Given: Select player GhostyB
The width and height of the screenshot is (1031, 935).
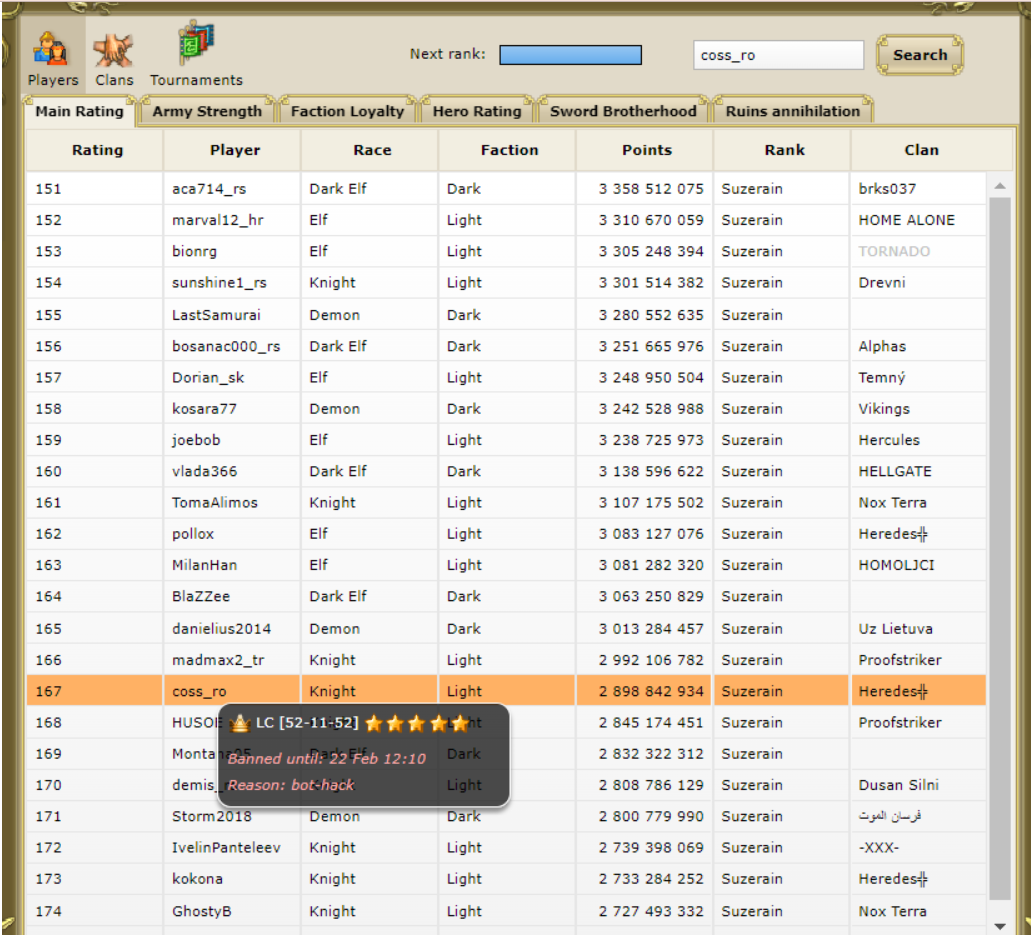Looking at the screenshot, I should coord(202,911).
